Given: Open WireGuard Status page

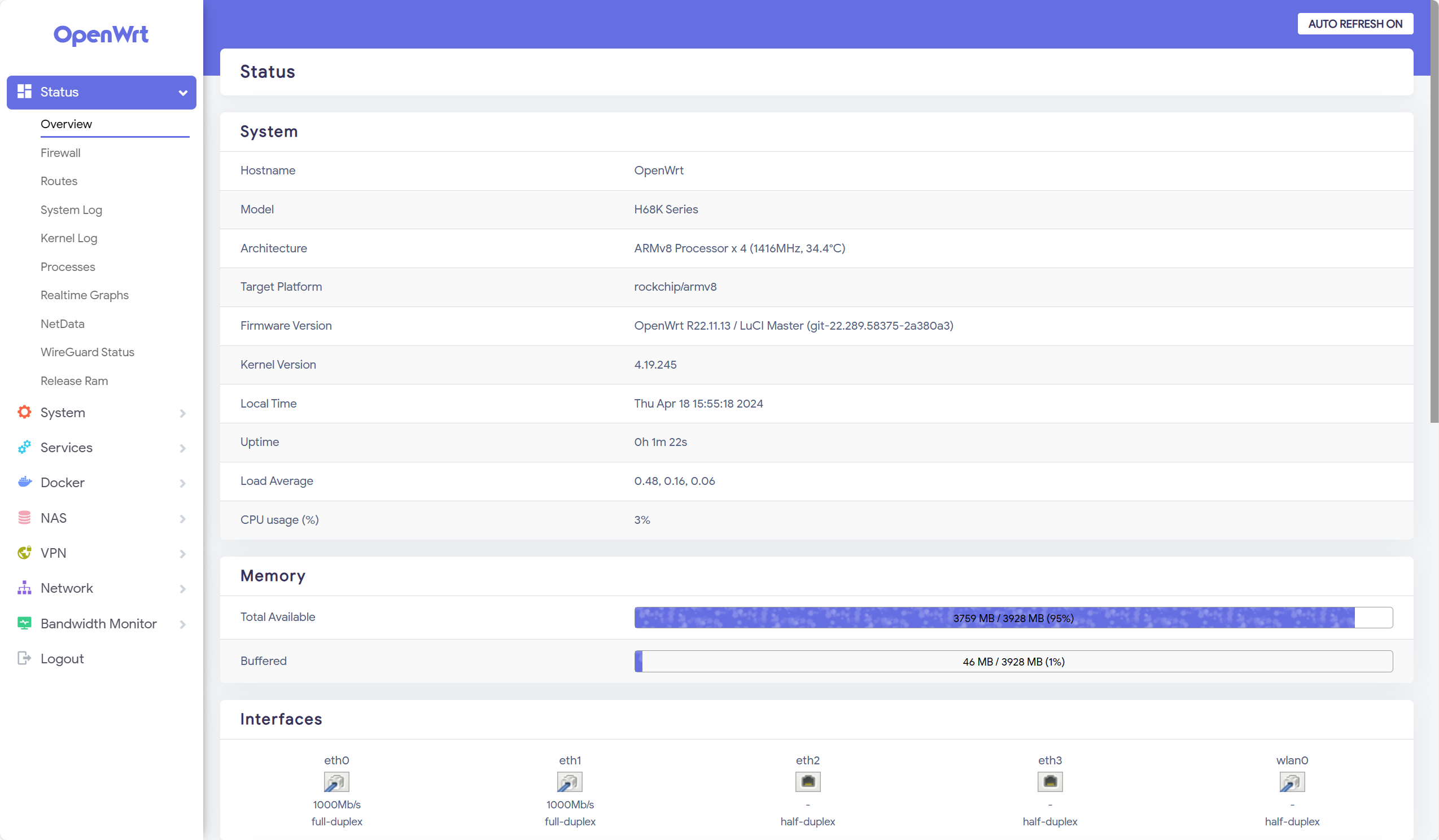Looking at the screenshot, I should tap(88, 352).
